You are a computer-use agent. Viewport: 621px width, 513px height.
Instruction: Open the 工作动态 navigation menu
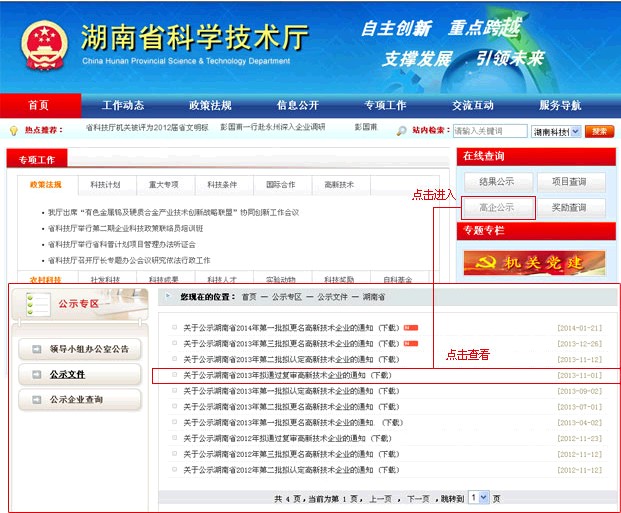coord(123,105)
